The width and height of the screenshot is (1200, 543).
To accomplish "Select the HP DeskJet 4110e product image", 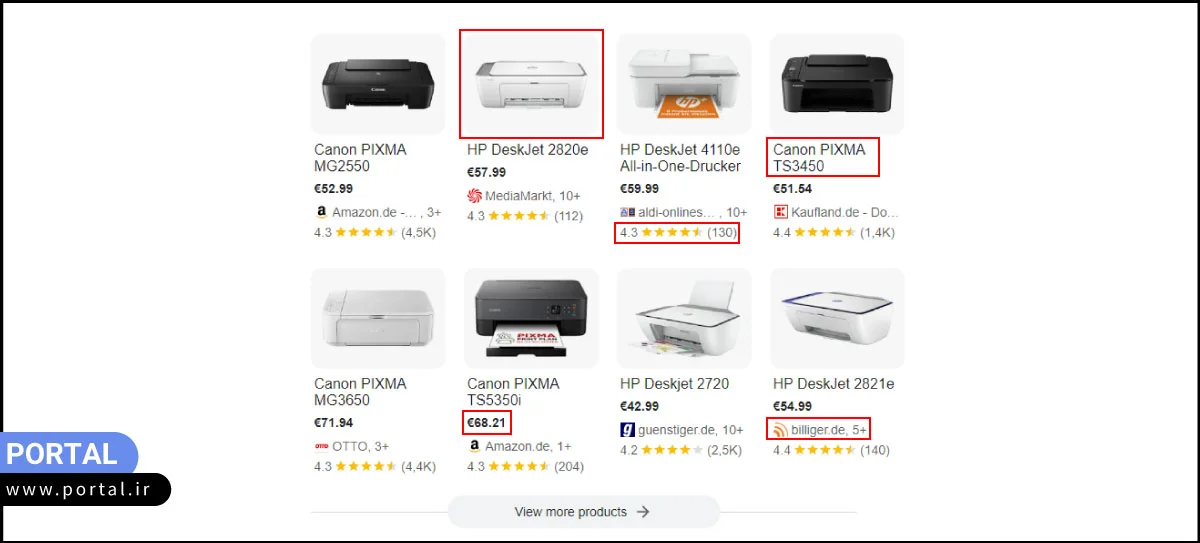I will (x=684, y=84).
